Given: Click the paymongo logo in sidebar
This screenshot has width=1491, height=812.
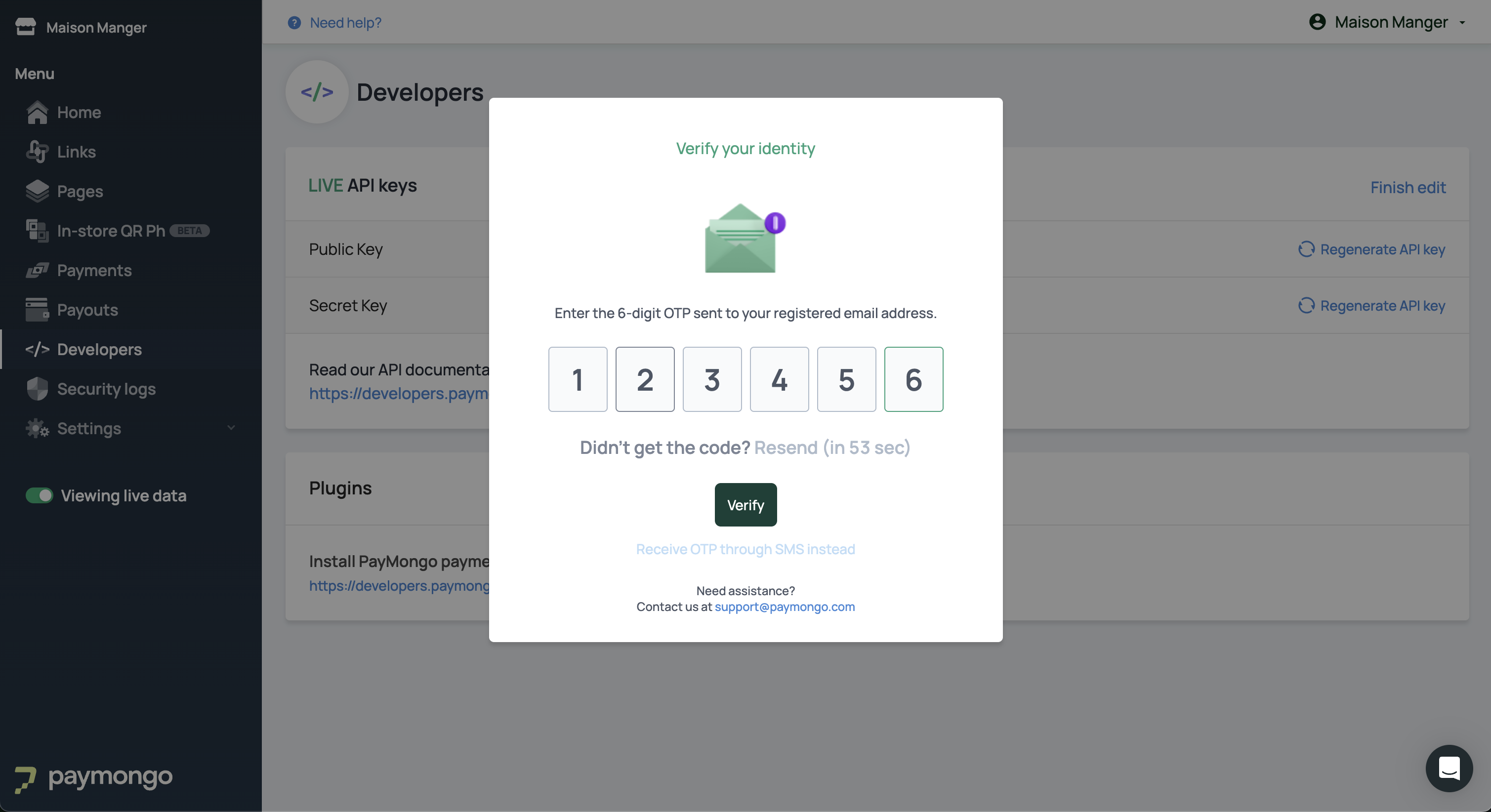Looking at the screenshot, I should [x=93, y=779].
